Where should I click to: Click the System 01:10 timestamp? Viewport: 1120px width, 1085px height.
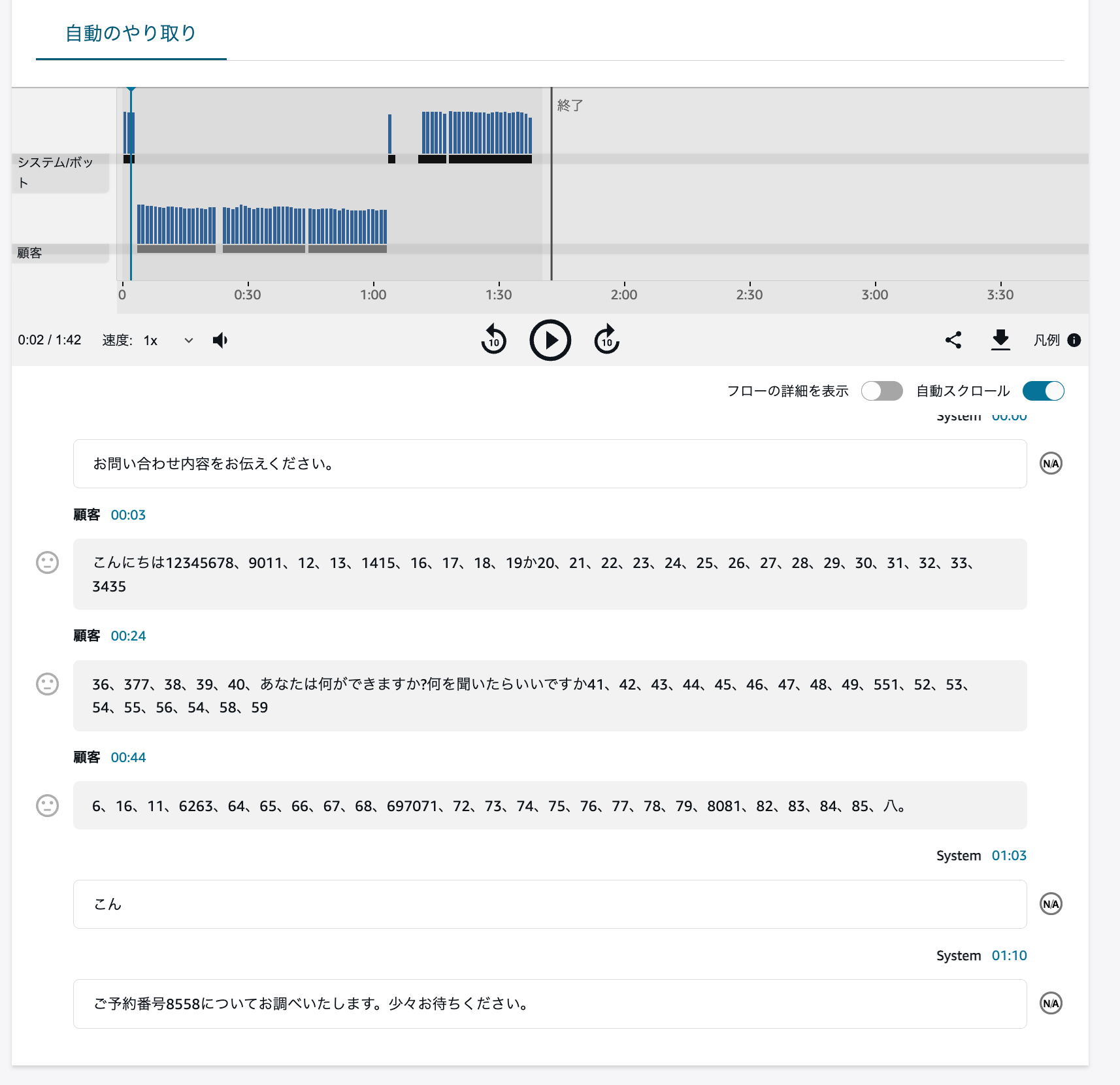[1009, 955]
